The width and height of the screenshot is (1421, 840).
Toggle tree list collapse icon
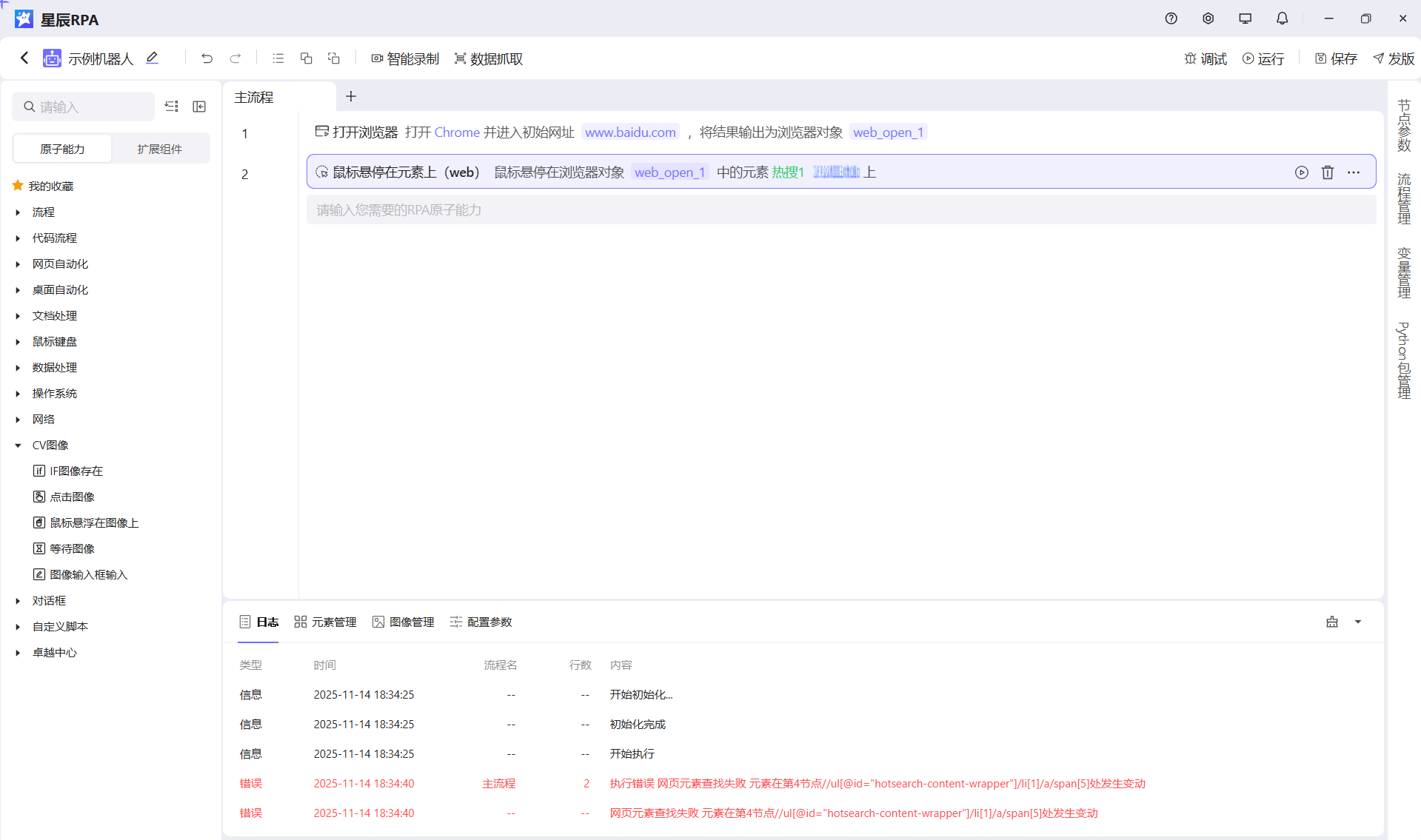172,107
